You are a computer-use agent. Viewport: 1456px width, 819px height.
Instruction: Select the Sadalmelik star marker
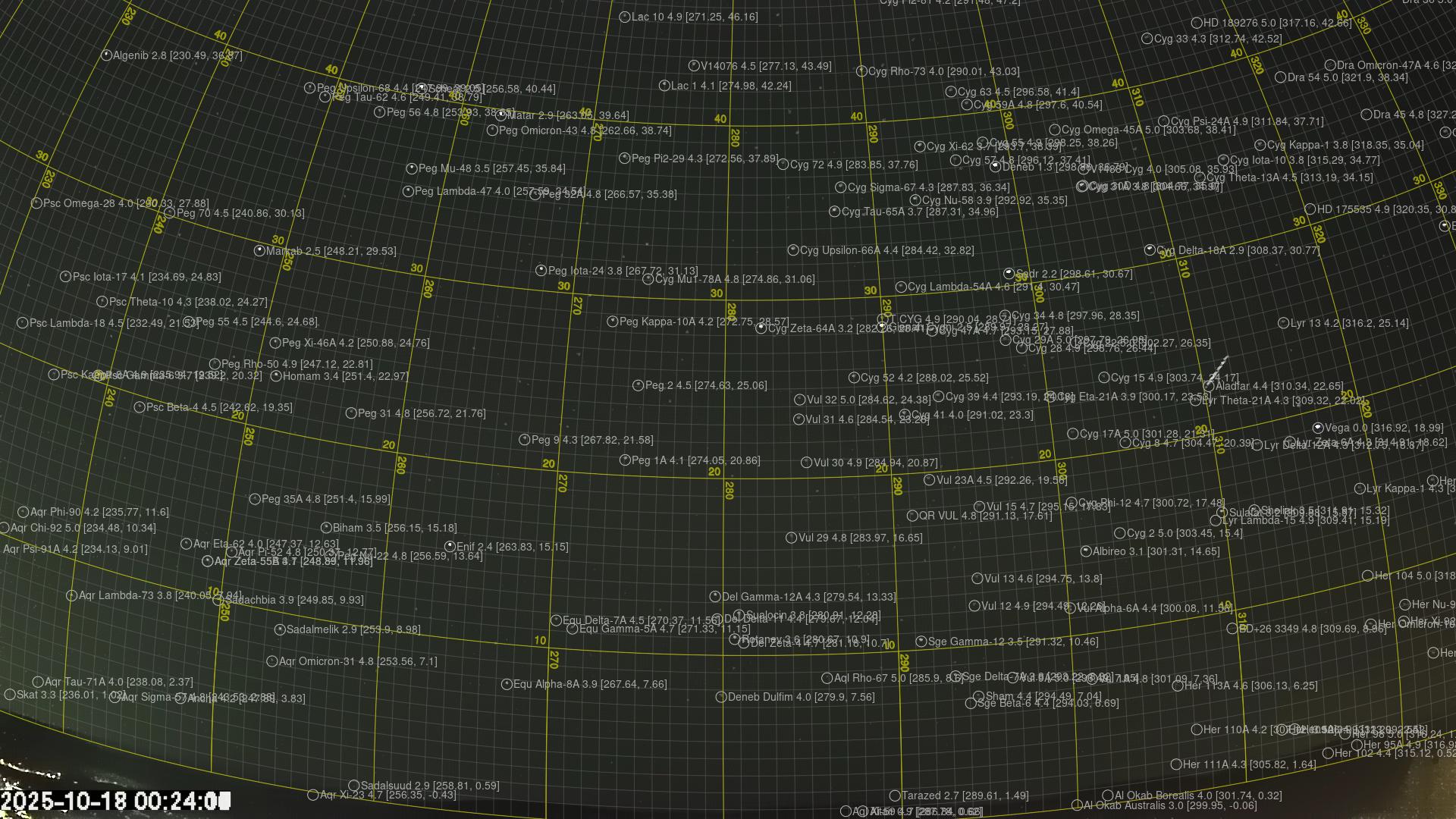[279, 629]
